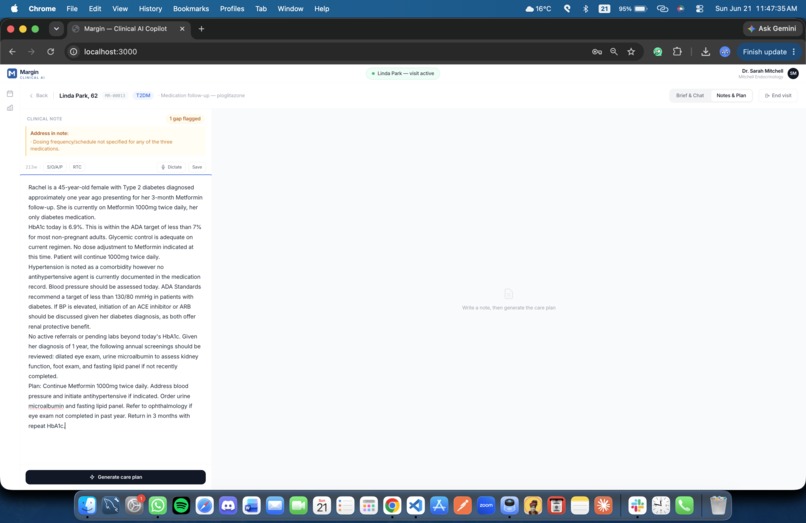Open the History menu
This screenshot has height=523, width=806.
tap(150, 9)
